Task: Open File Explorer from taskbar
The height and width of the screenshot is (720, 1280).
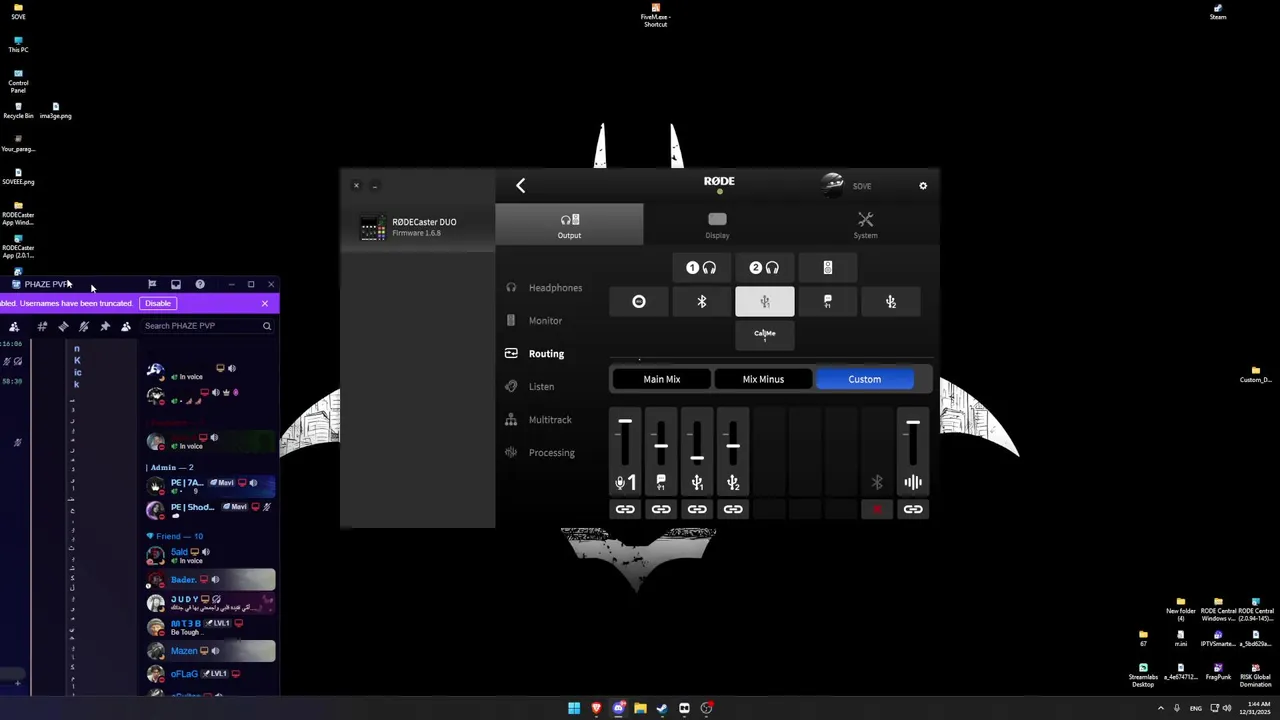Action: click(640, 708)
